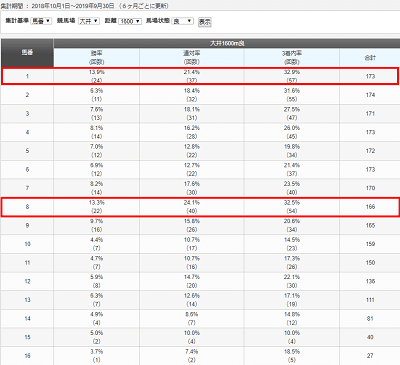The width and height of the screenshot is (400, 365).
Task: Click total 111 in row 13
Action: tap(370, 300)
